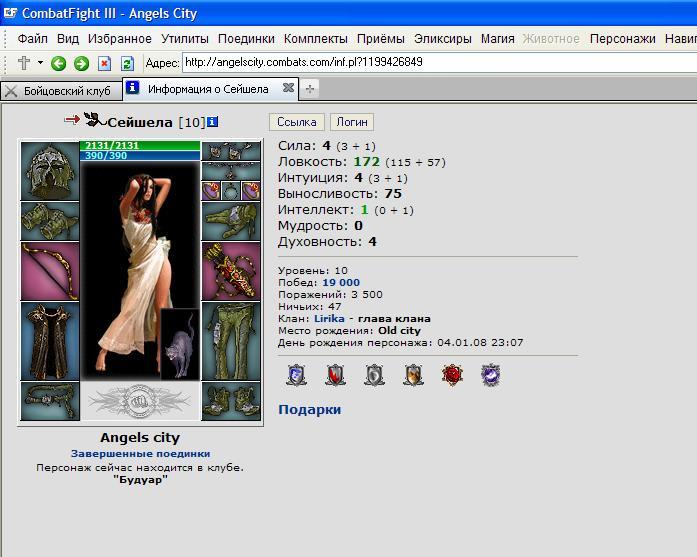Click the green gloves slot
This screenshot has width=697, height=557.
pos(231,221)
